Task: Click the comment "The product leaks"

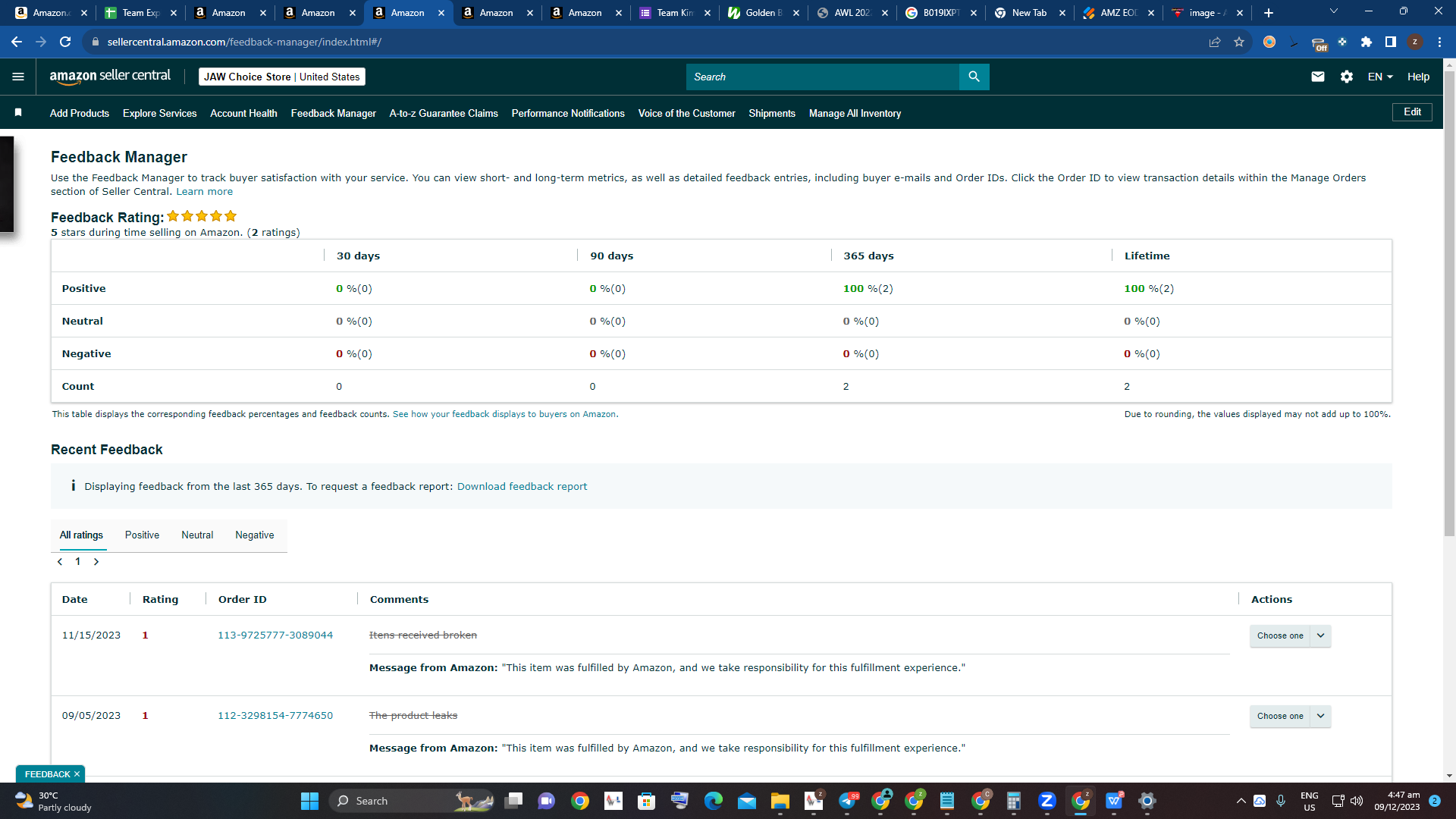Action: (x=413, y=716)
